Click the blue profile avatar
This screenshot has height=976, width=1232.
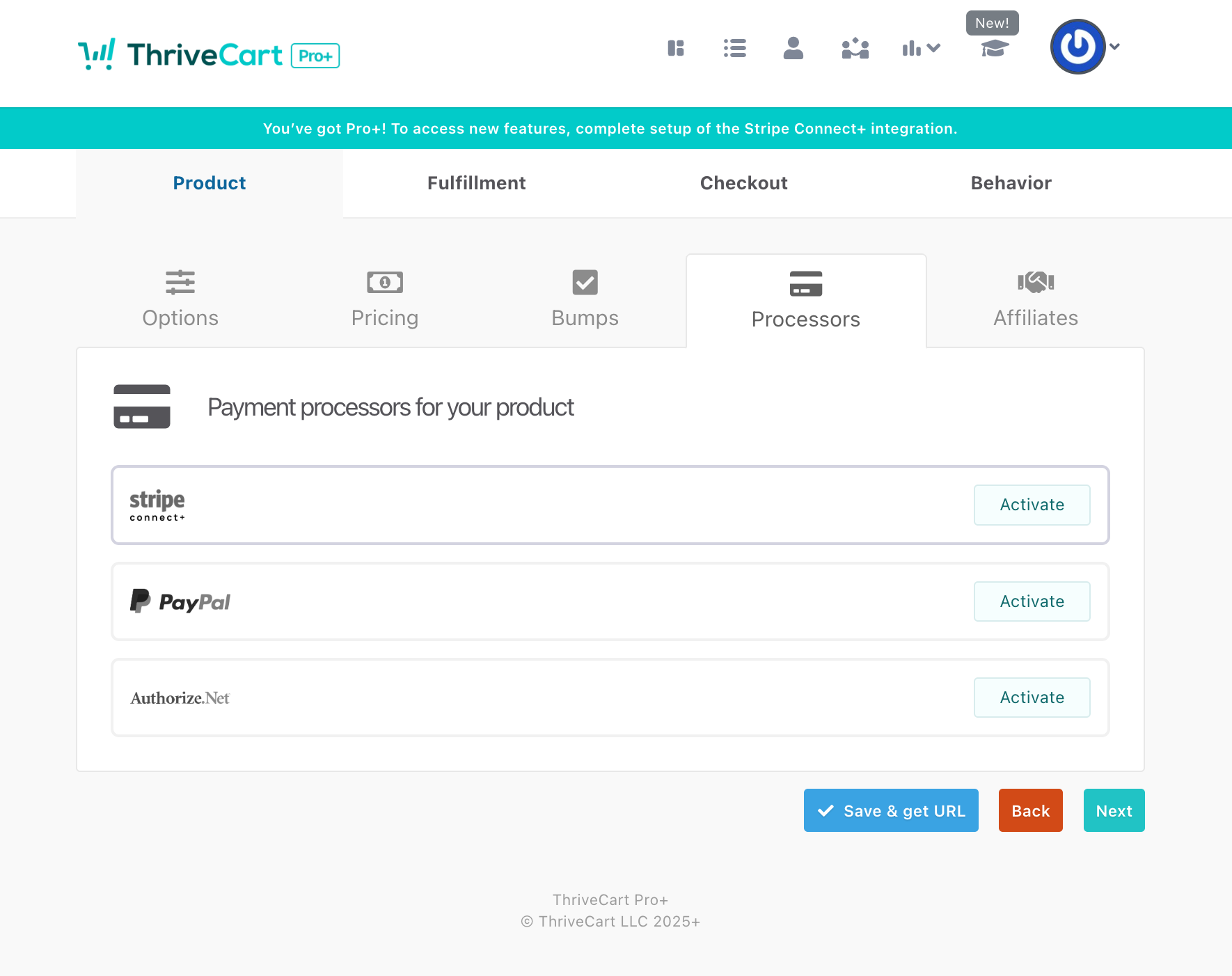pyautogui.click(x=1077, y=47)
